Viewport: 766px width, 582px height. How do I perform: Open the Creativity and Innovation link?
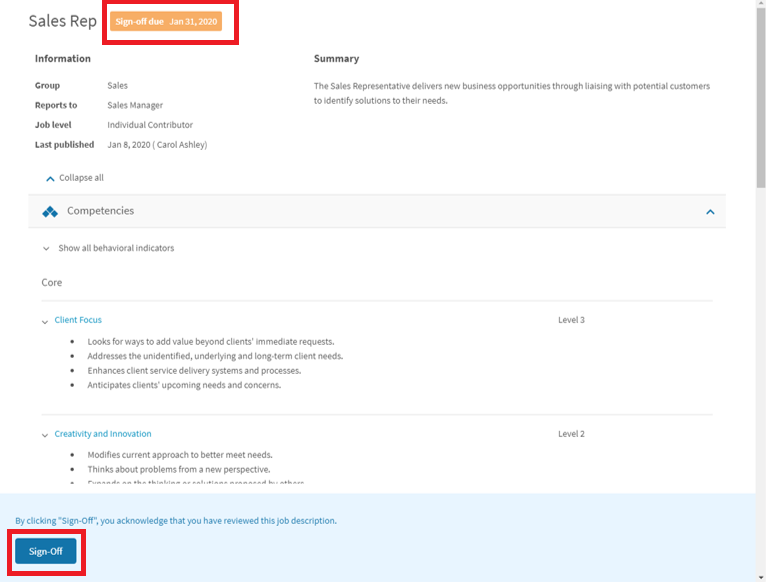coord(103,434)
